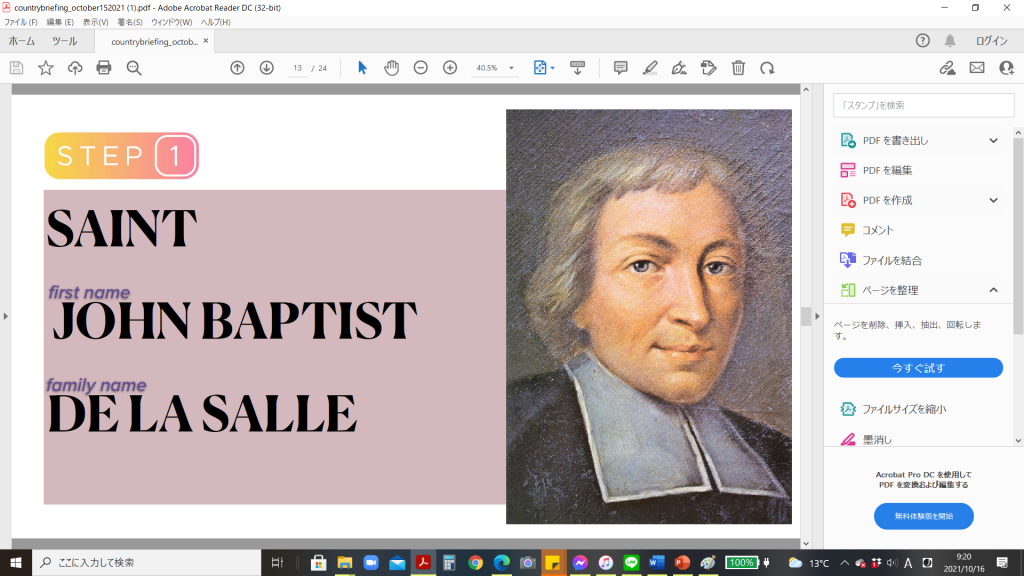Screen dimensions: 1024x576
Task: Click the tools pane scrollbar
Action: click(x=1018, y=235)
